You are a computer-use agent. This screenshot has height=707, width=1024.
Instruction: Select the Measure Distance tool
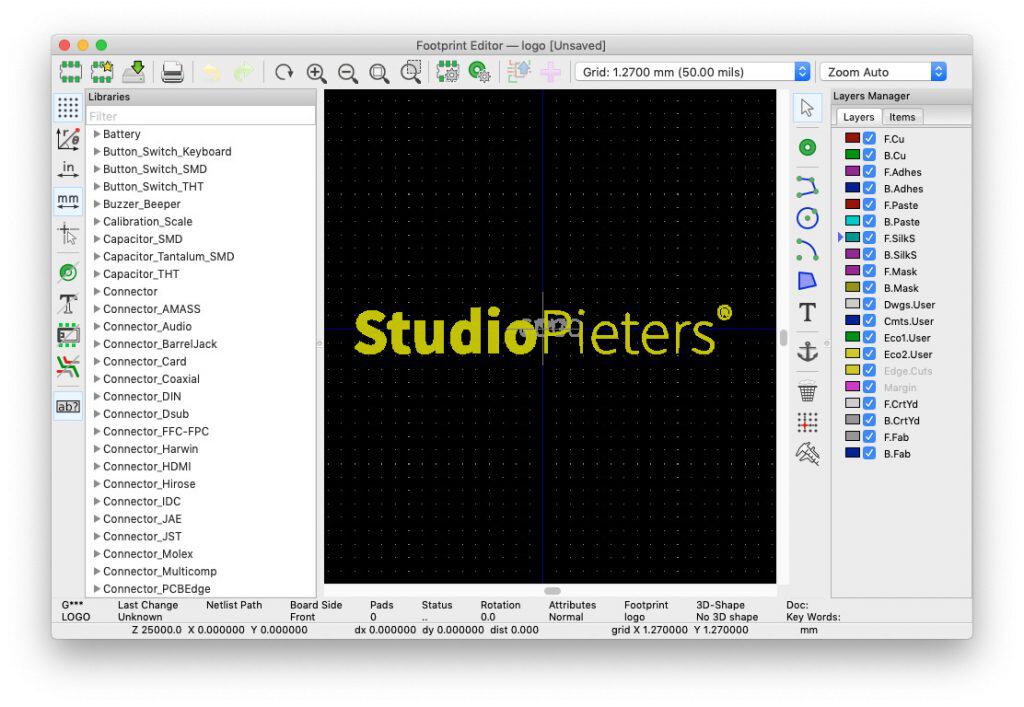[807, 454]
